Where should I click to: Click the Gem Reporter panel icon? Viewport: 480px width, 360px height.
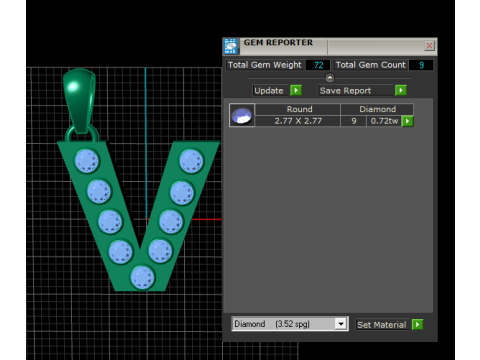tap(231, 46)
